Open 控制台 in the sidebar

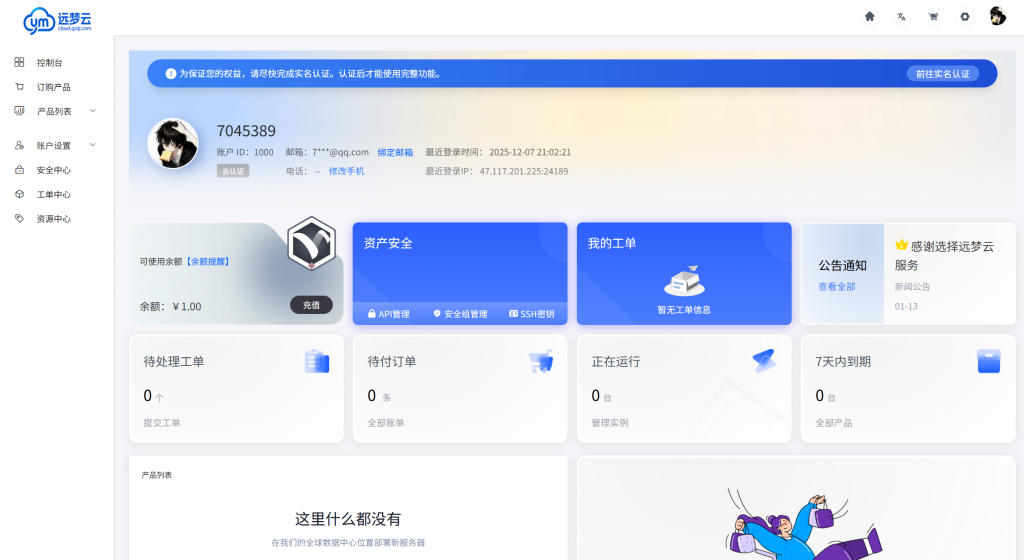tap(50, 63)
